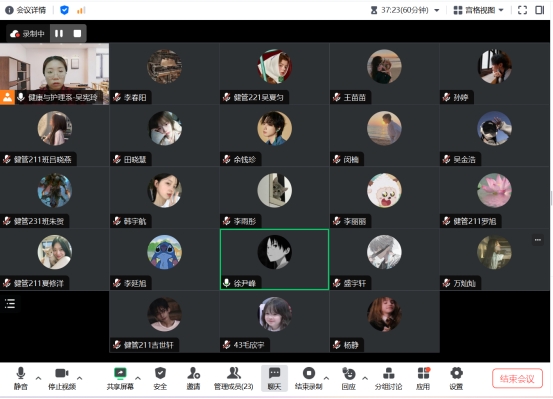553x399 pixels.
Task: Open 分组讨论 breakout rooms
Action: click(x=388, y=378)
